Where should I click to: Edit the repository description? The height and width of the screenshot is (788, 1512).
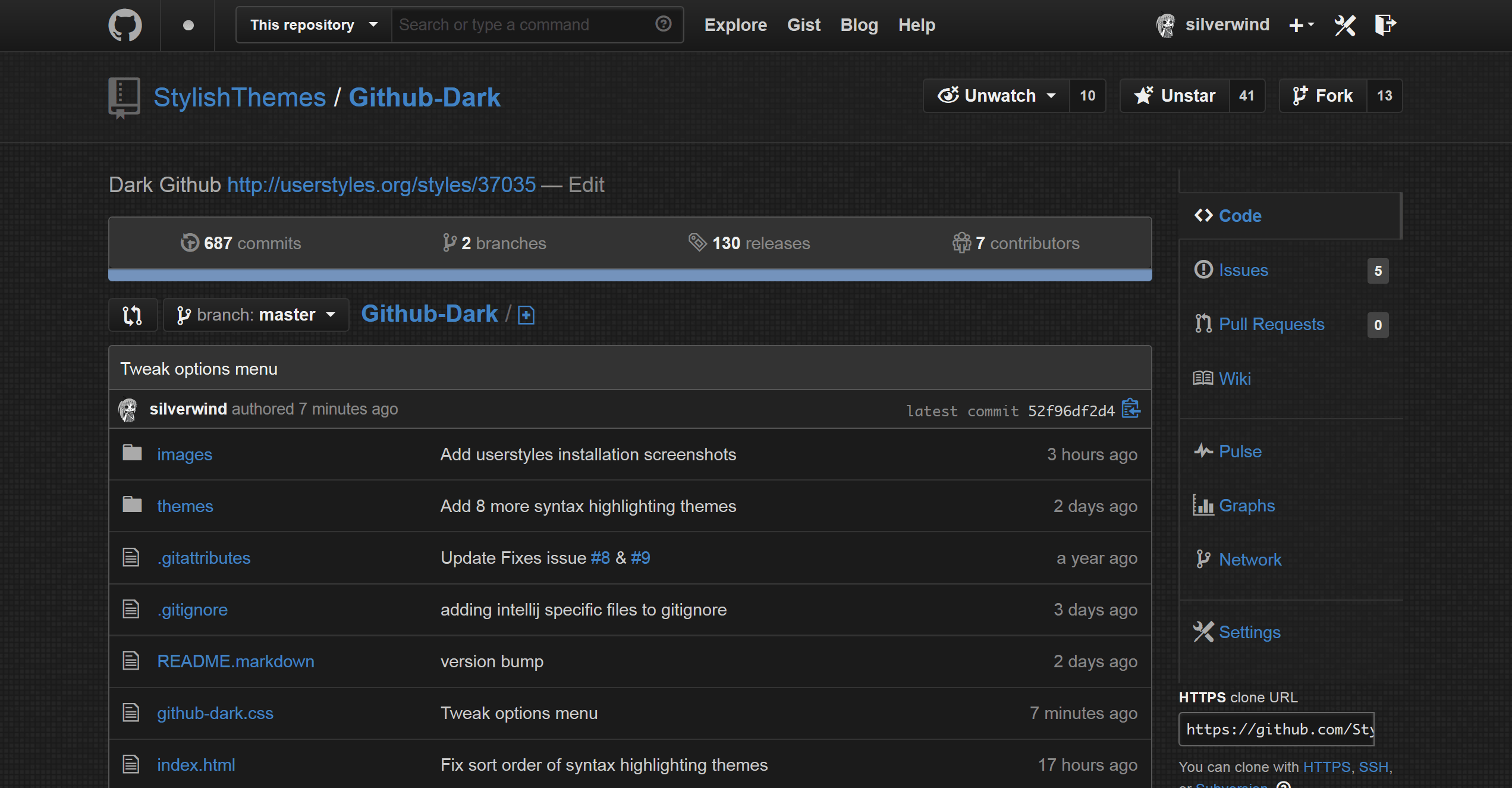pyautogui.click(x=586, y=185)
